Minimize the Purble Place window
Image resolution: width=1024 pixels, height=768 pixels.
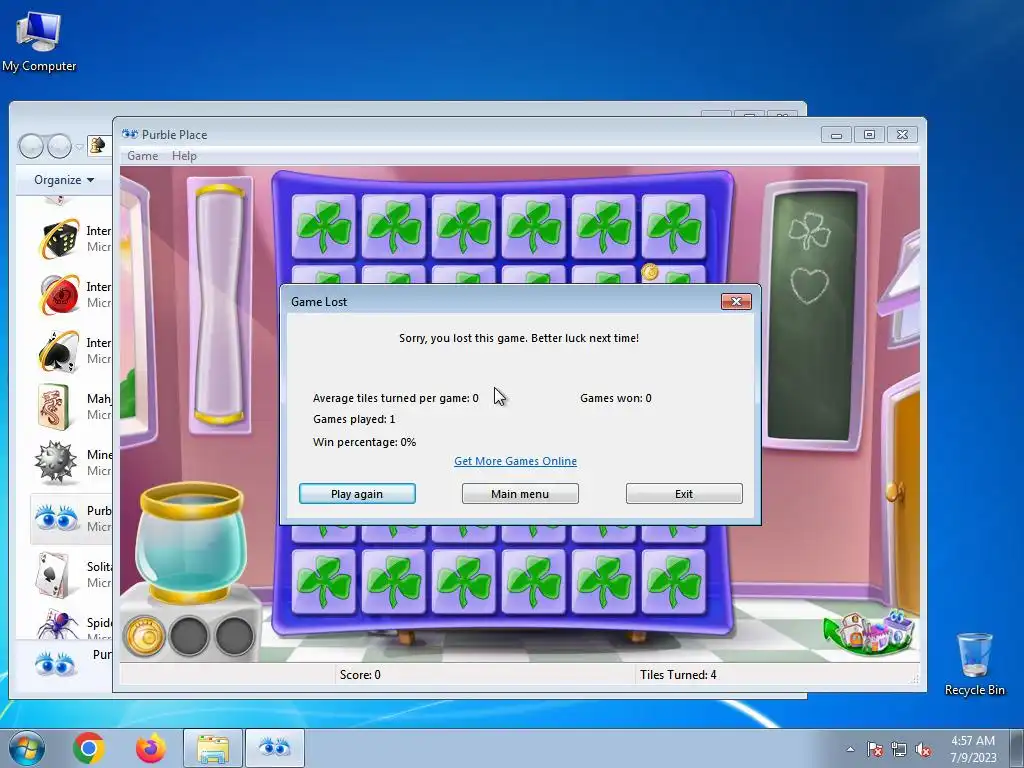point(837,135)
